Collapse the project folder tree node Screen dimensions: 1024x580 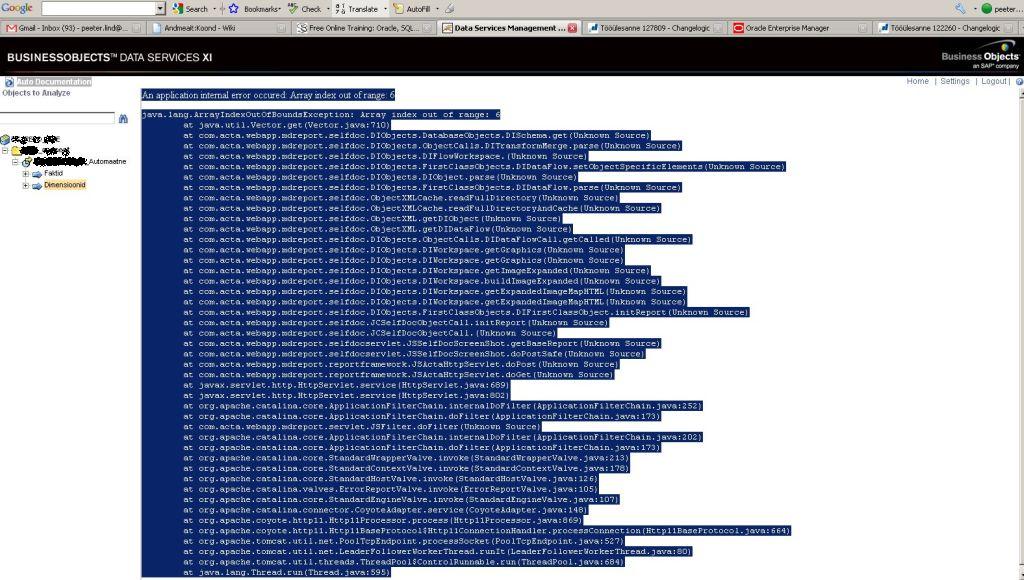tap(5, 151)
